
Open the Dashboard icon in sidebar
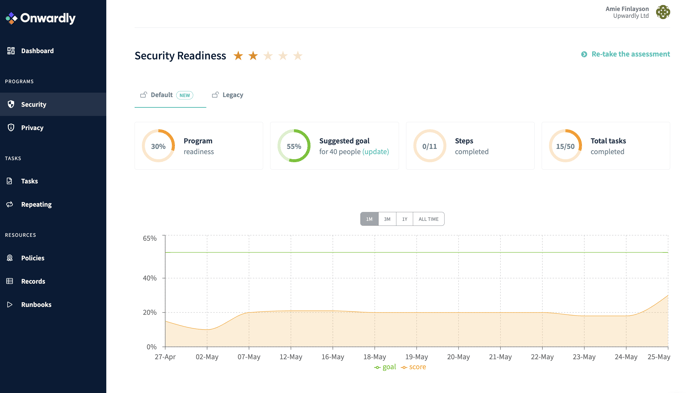[x=11, y=51]
